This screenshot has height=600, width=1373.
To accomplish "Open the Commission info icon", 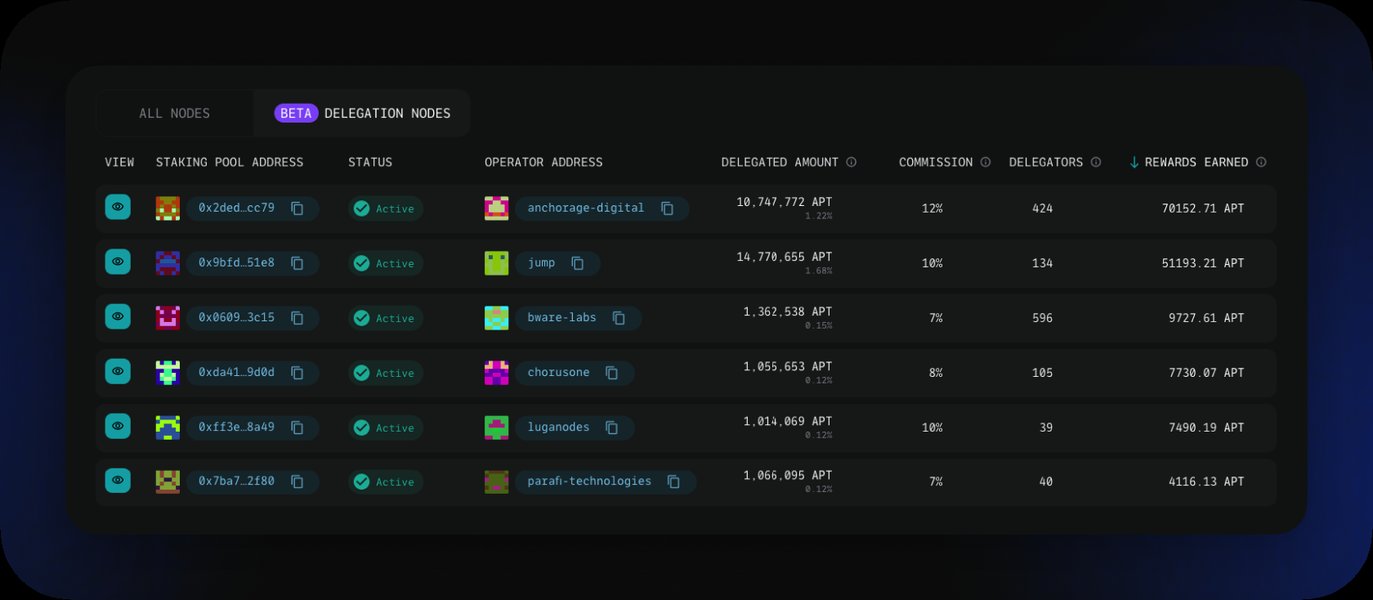I will click(985, 162).
